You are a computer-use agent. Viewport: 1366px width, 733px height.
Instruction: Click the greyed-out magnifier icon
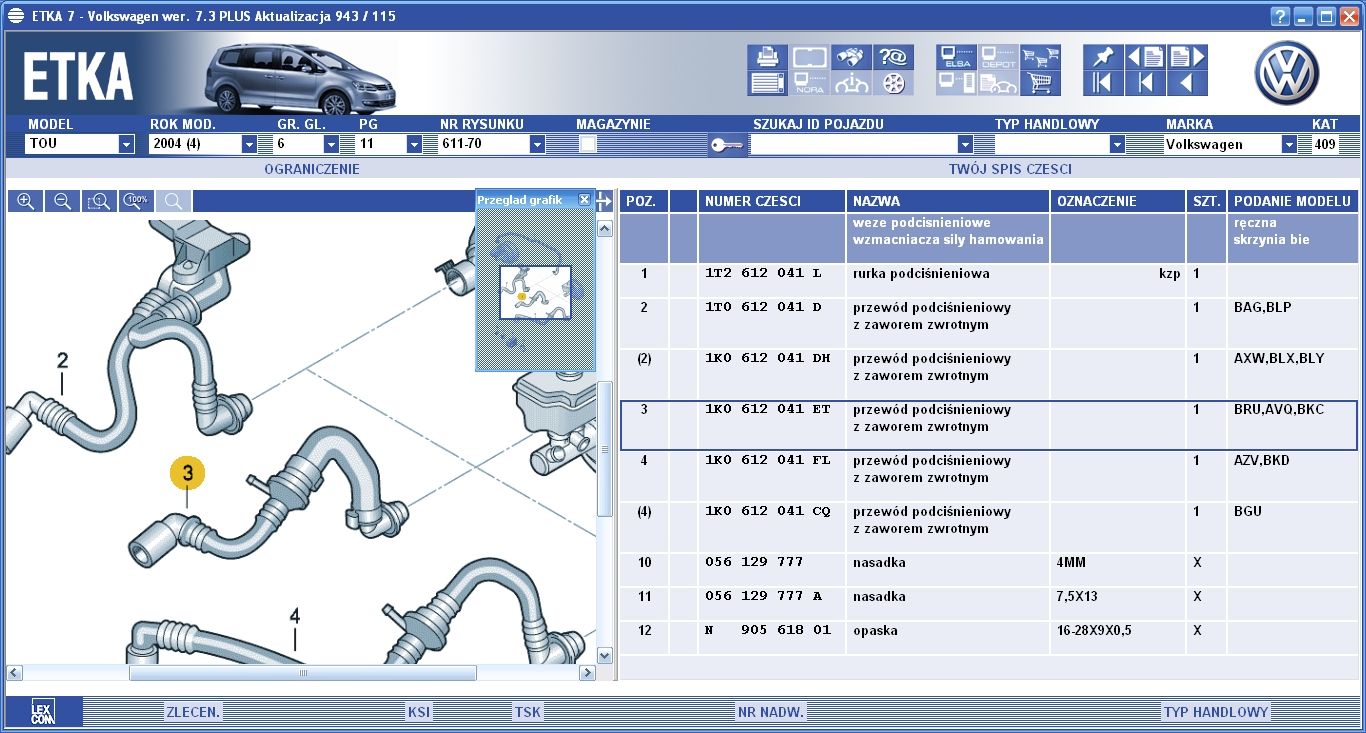[173, 201]
